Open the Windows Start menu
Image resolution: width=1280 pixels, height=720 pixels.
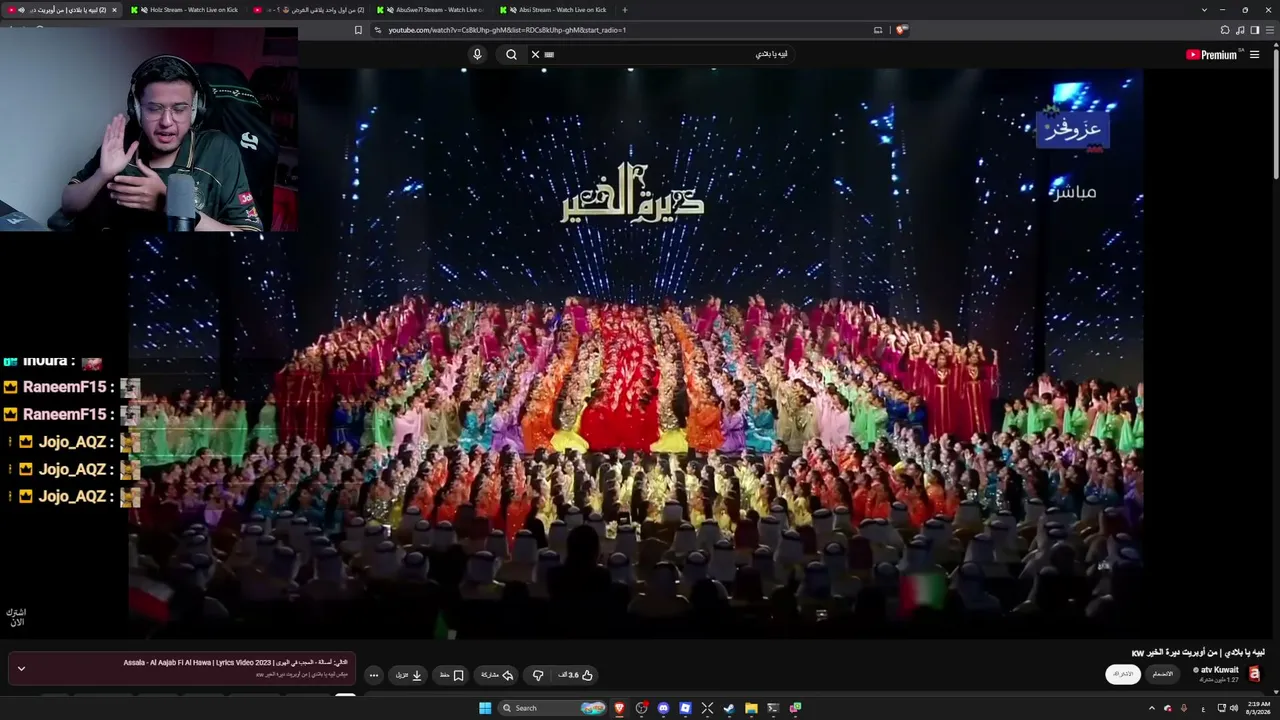485,708
